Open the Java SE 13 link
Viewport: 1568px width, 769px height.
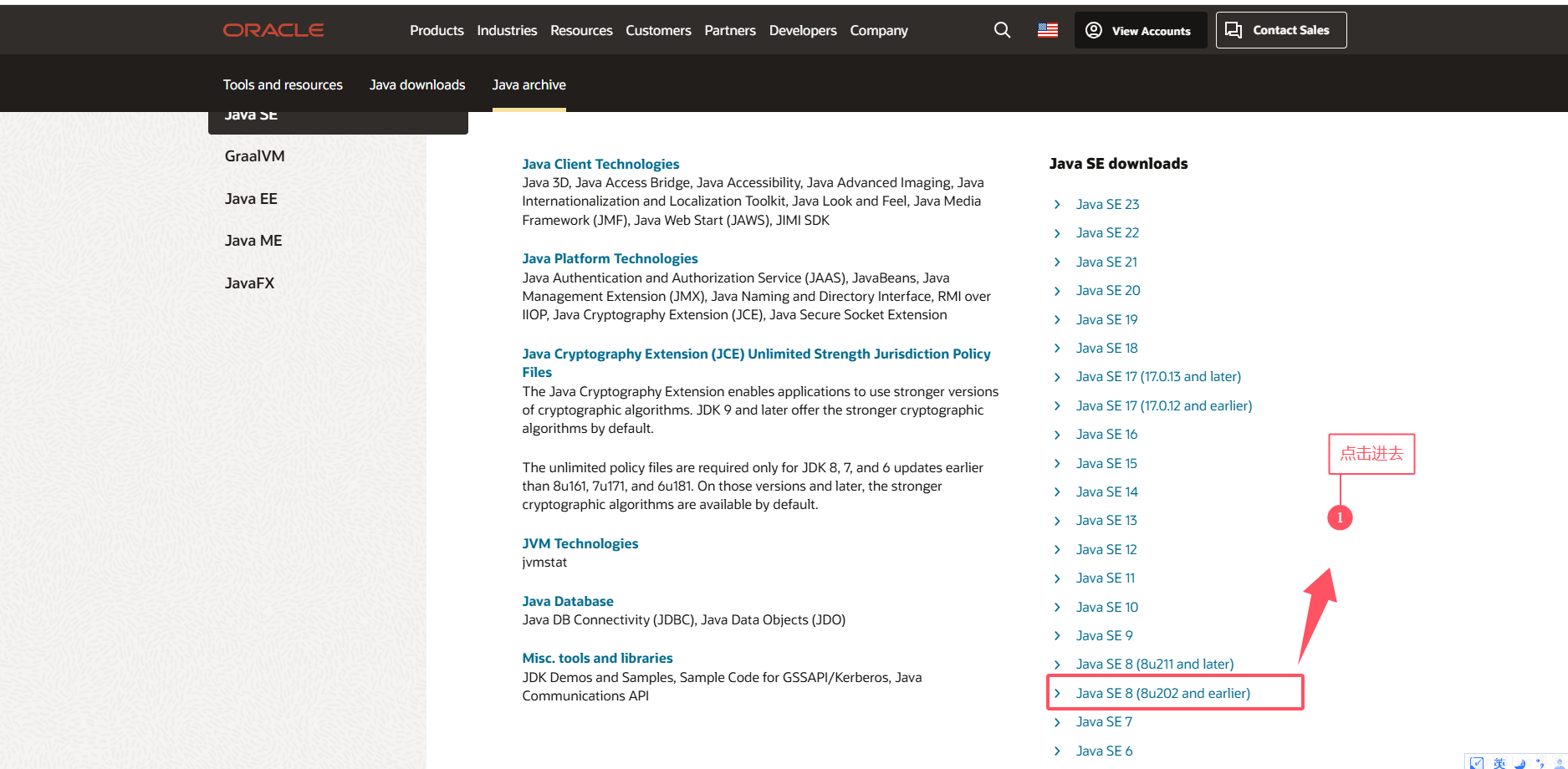[x=1106, y=521]
